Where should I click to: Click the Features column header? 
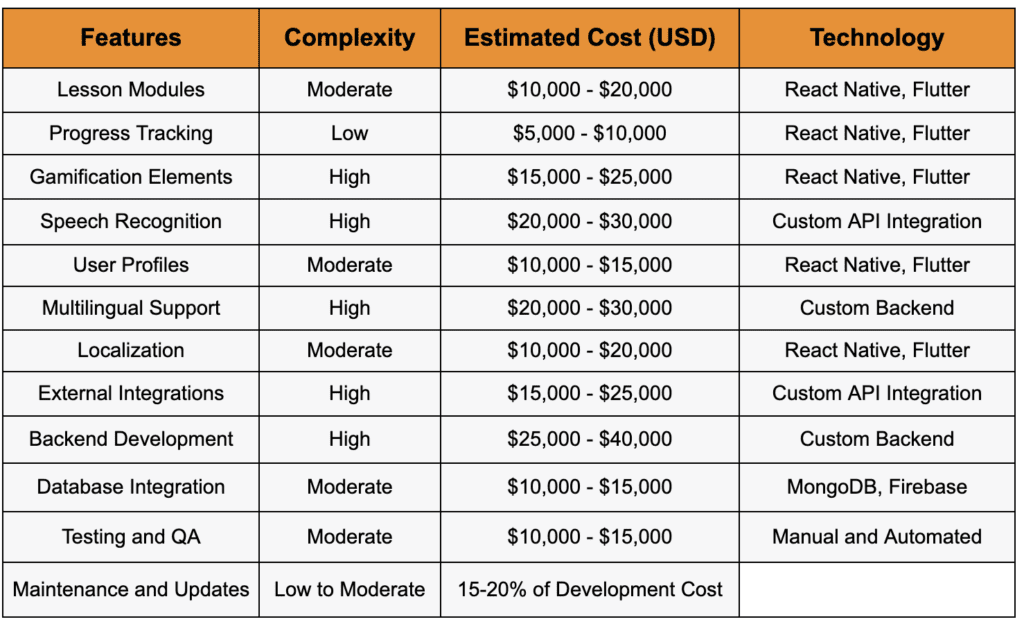131,39
